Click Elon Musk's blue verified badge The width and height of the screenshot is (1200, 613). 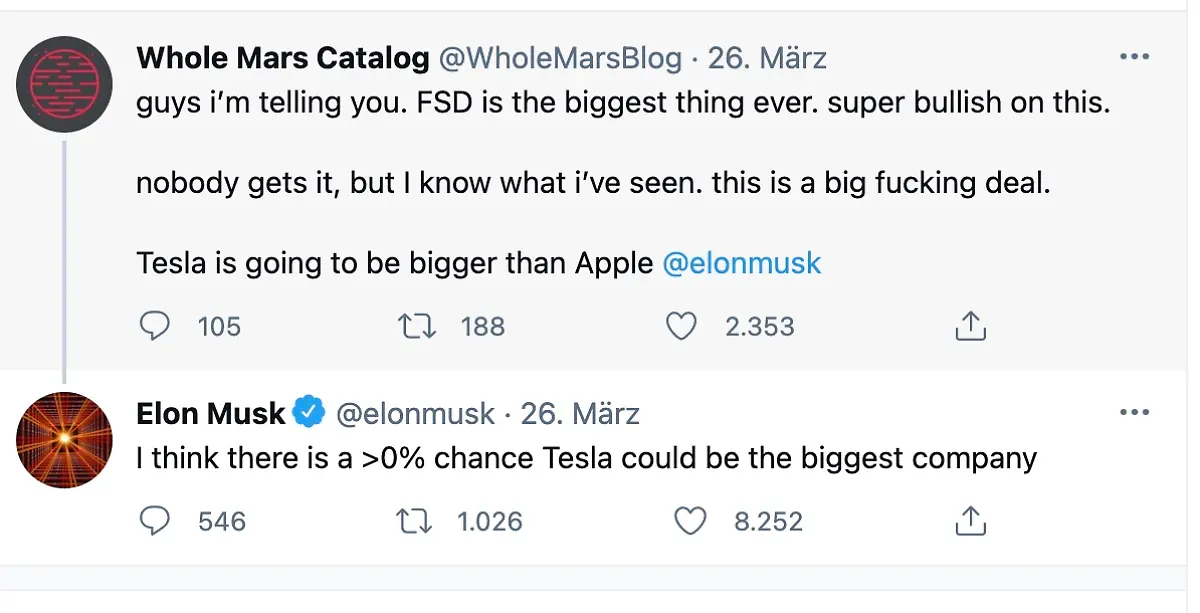coord(309,412)
